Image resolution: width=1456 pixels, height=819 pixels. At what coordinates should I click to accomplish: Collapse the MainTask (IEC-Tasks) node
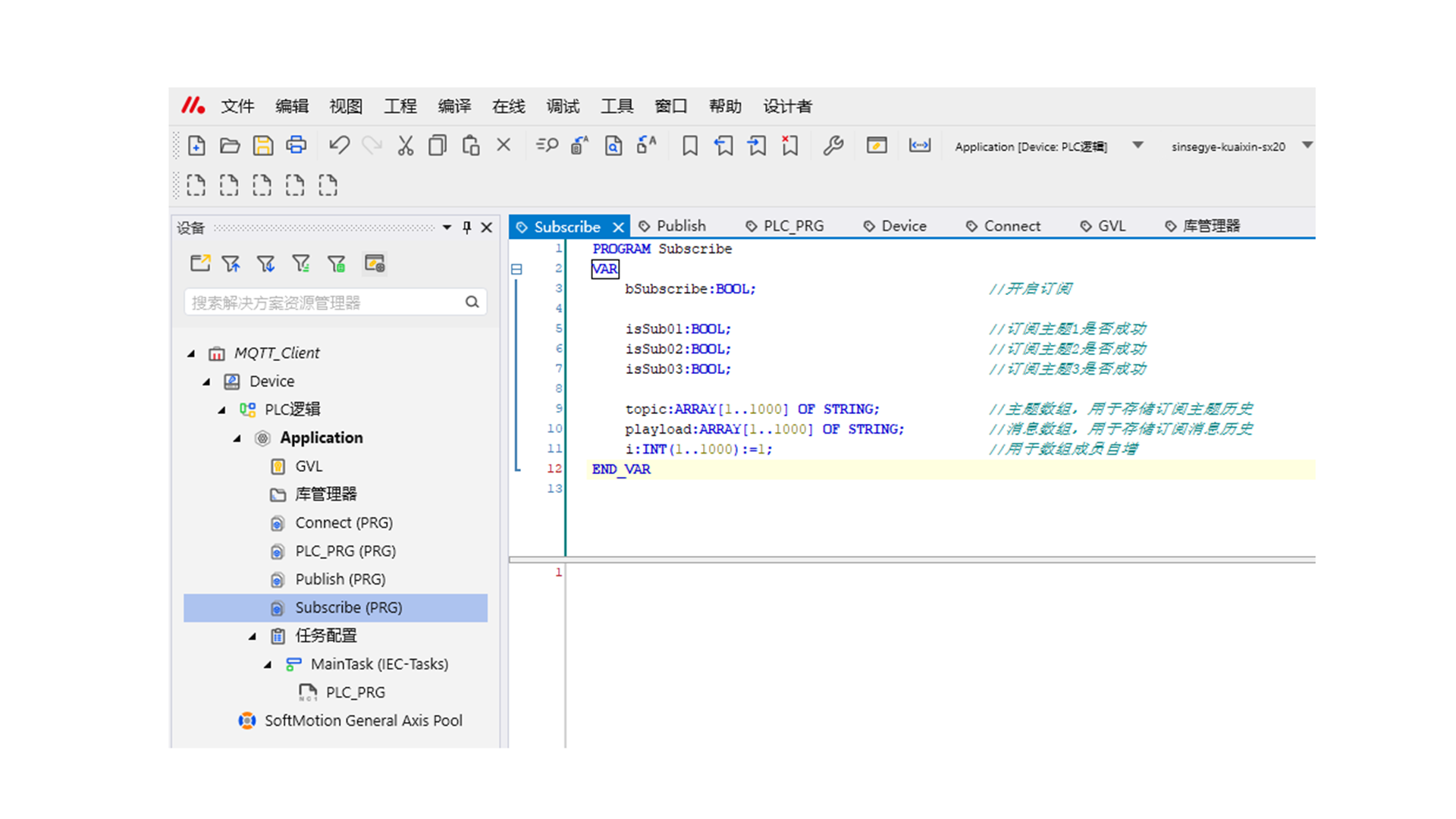click(x=268, y=665)
